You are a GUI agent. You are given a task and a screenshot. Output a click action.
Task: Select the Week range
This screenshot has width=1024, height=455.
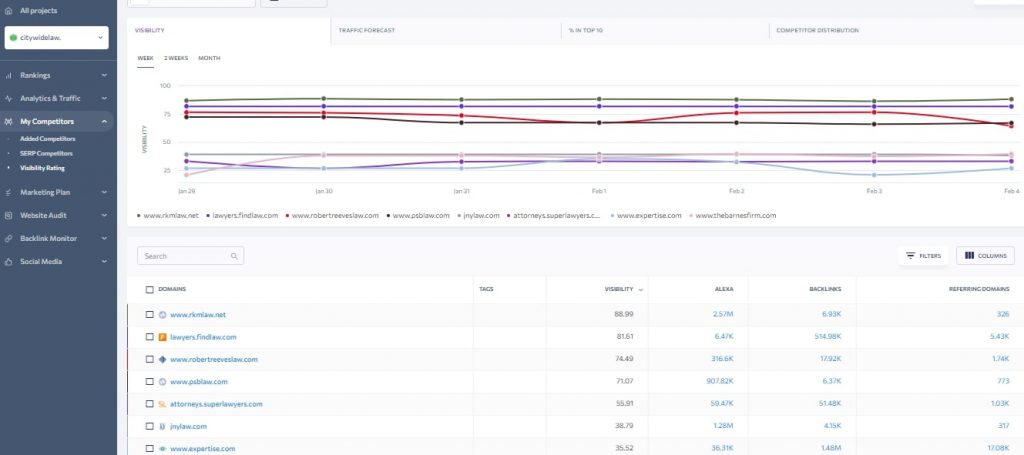coord(146,58)
